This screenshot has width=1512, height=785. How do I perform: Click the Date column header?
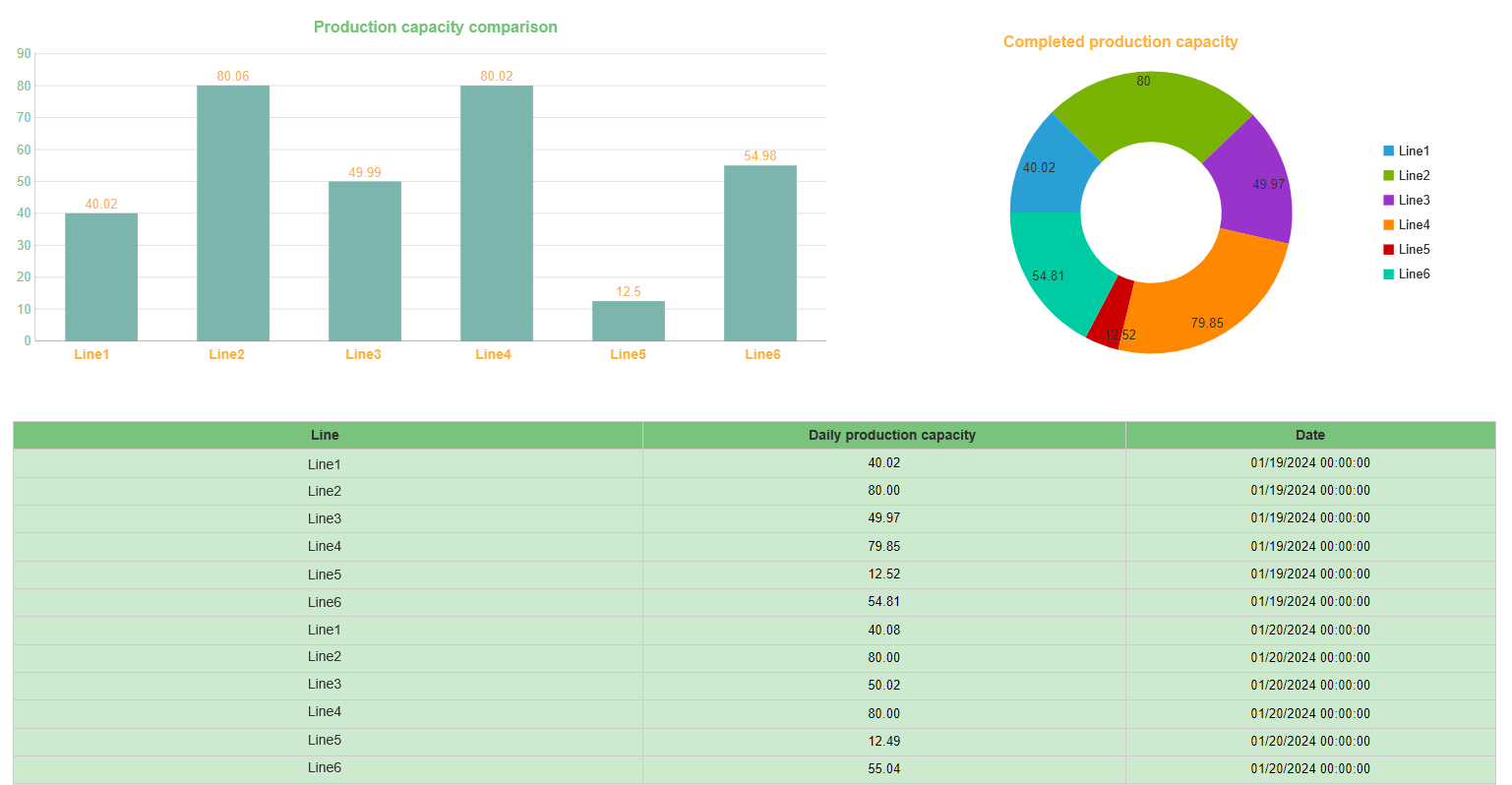pos(1309,435)
